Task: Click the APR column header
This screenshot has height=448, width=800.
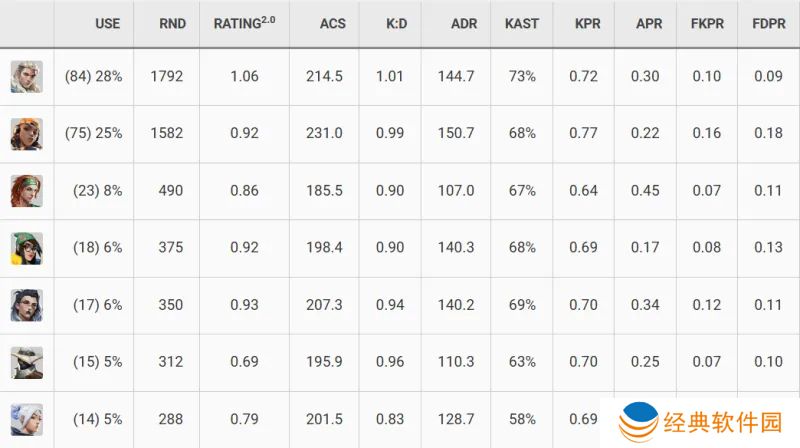Action: pos(648,23)
